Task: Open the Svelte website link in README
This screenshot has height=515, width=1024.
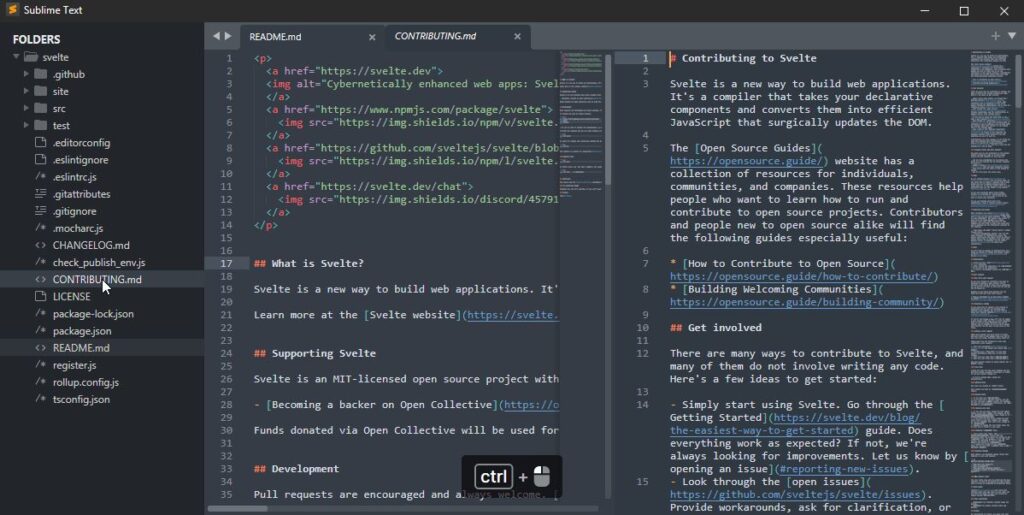Action: tap(513, 315)
